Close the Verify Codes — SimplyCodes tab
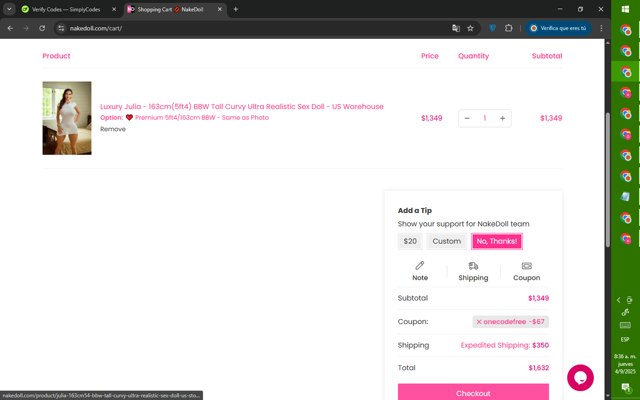The height and width of the screenshot is (400, 640). click(x=114, y=9)
